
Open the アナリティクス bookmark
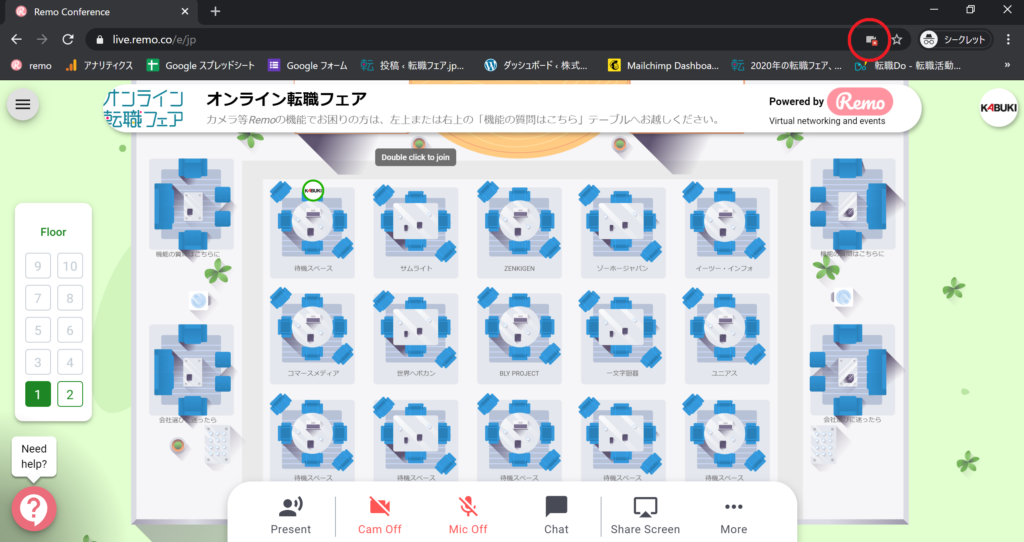pyautogui.click(x=99, y=65)
